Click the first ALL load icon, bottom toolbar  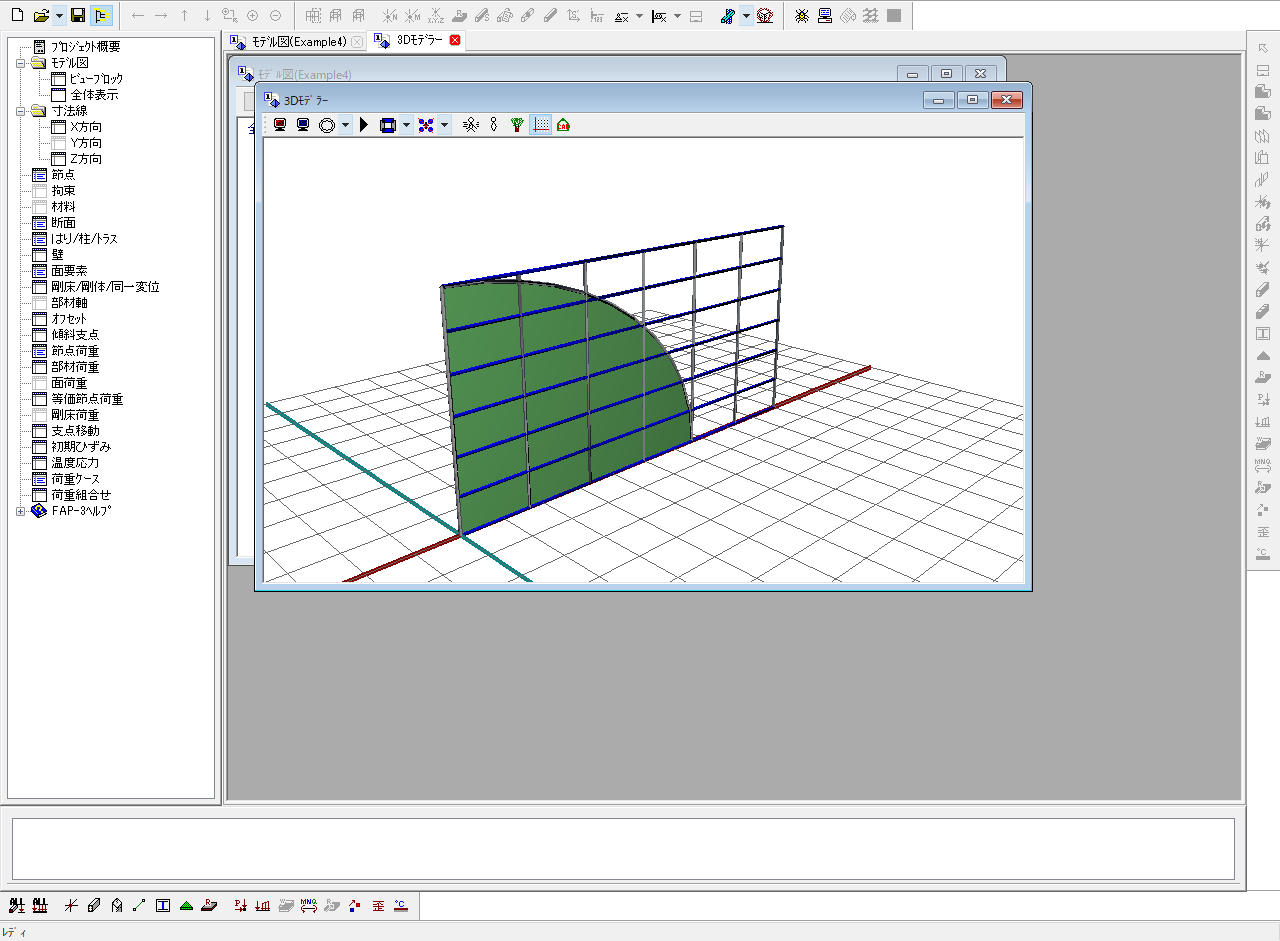(x=17, y=906)
